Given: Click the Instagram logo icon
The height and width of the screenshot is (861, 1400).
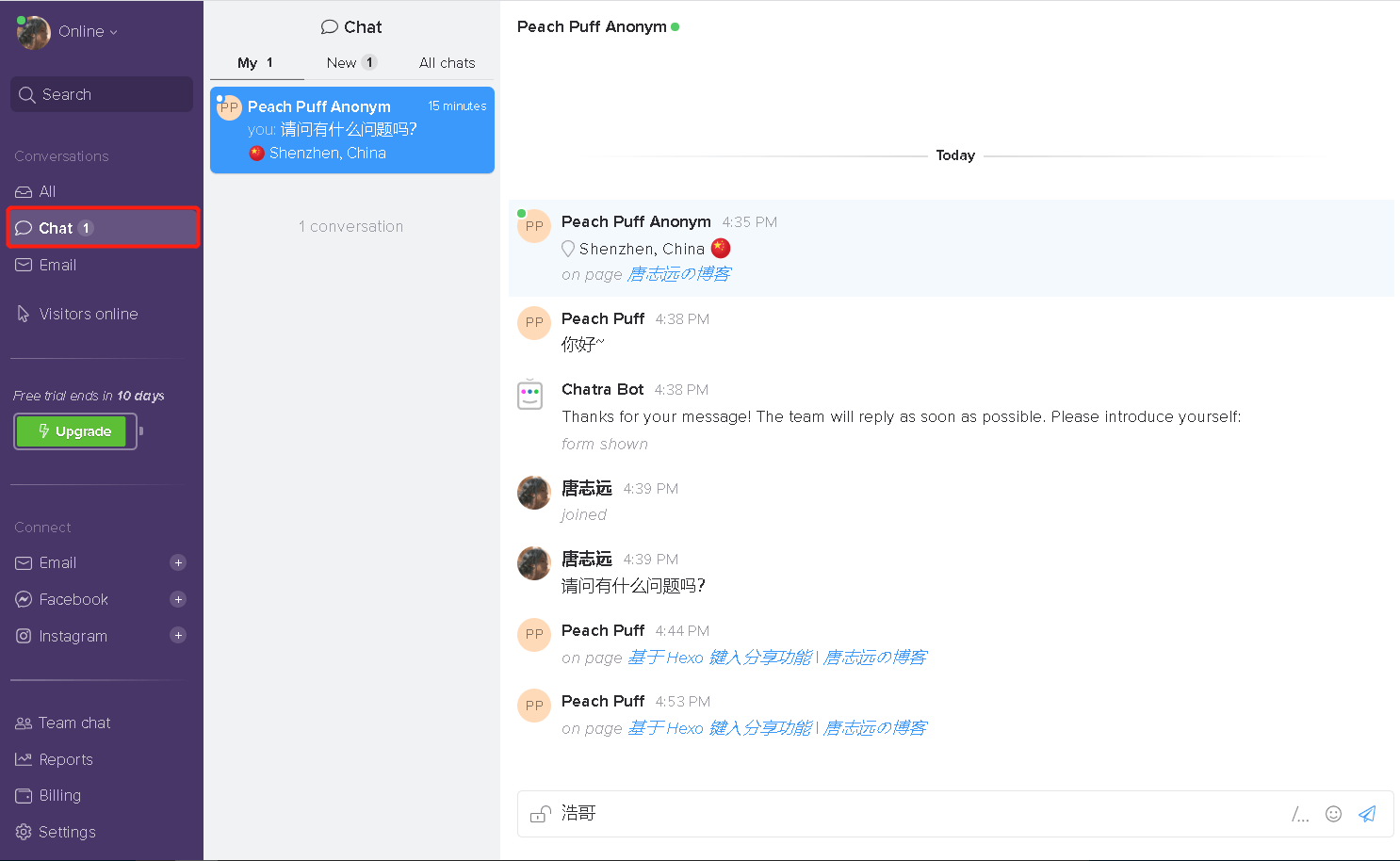Looking at the screenshot, I should tap(24, 636).
